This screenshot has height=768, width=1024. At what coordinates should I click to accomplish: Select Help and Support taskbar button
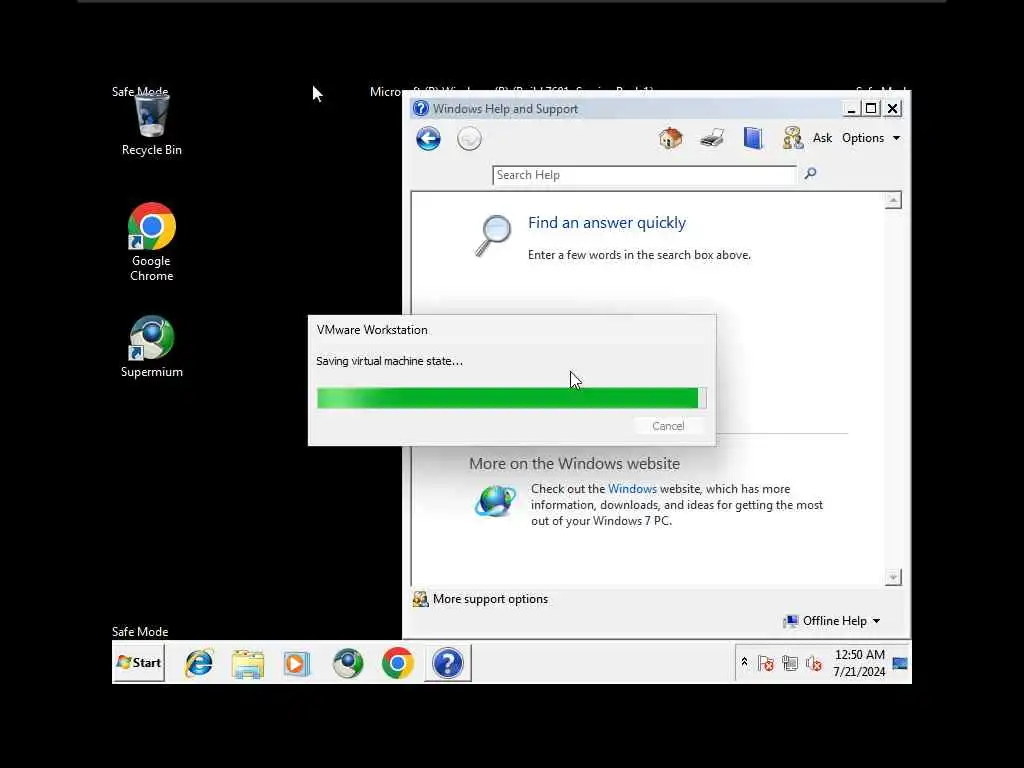448,664
